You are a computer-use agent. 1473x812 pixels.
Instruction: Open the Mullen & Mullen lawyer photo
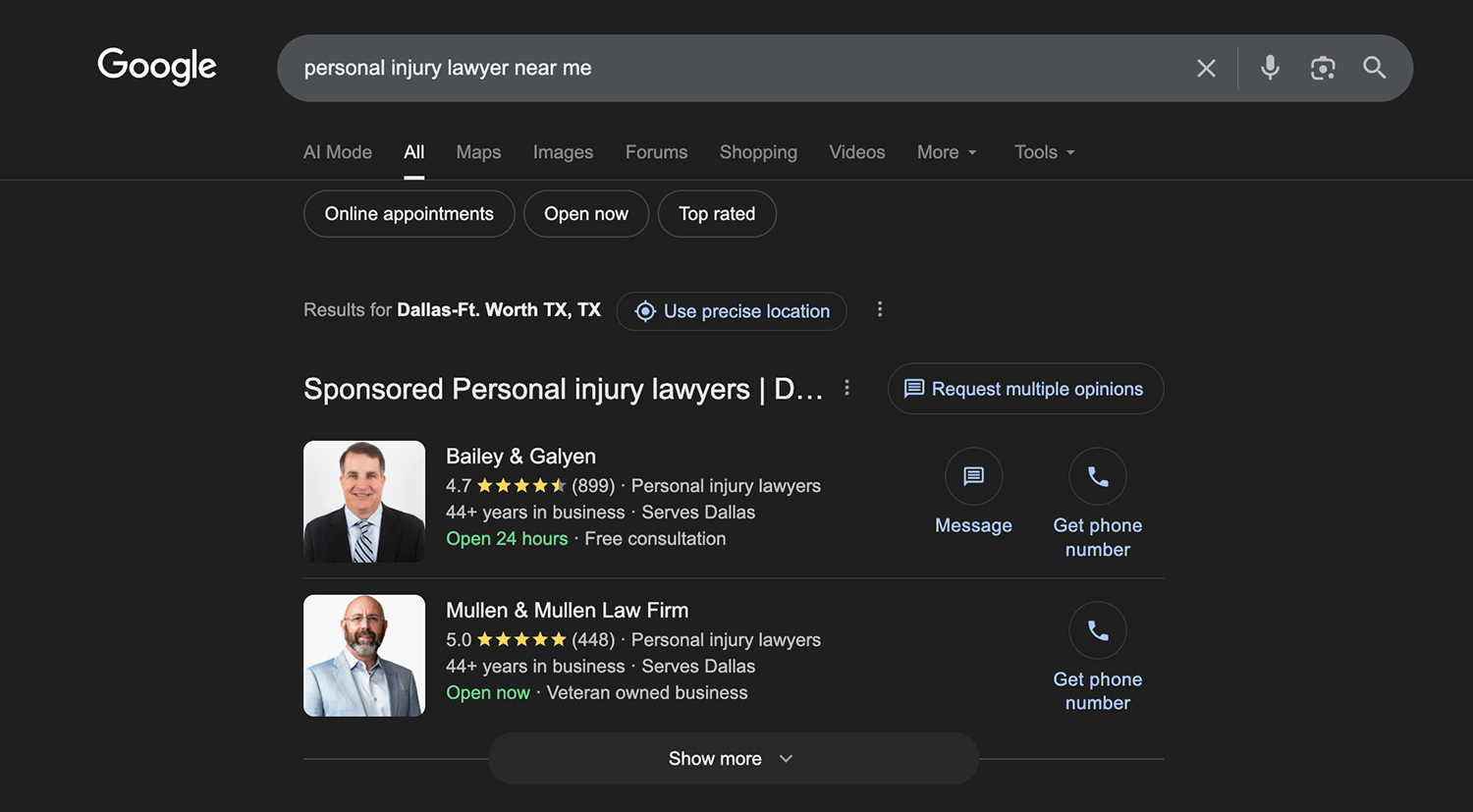363,655
